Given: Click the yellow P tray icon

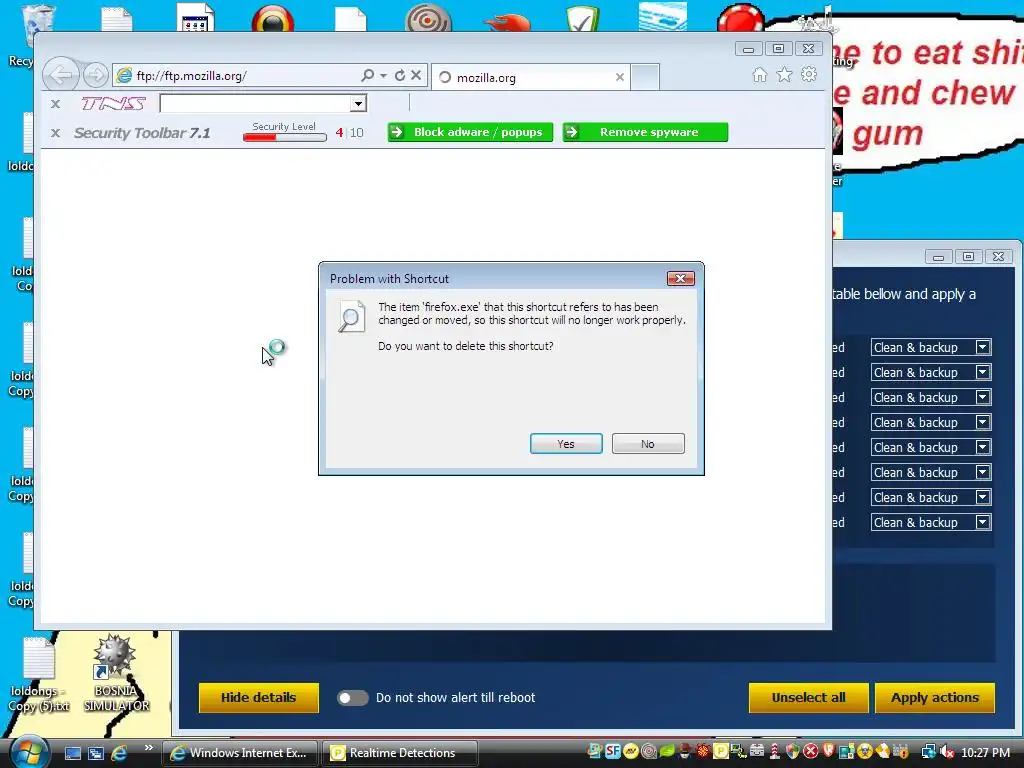Looking at the screenshot, I should [x=721, y=752].
